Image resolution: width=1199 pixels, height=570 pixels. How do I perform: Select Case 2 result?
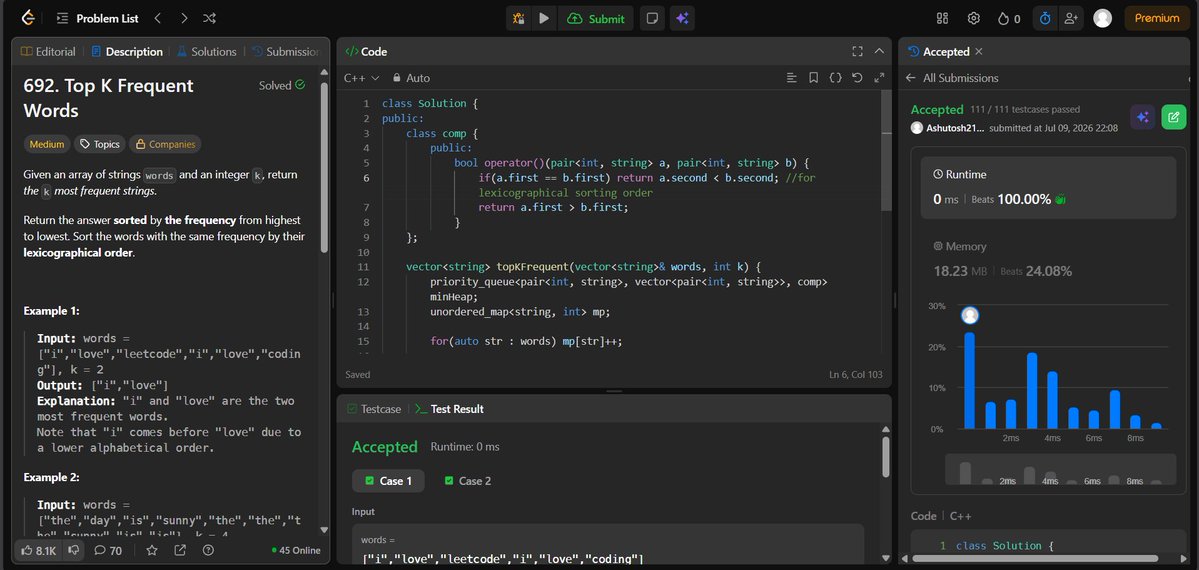pos(467,481)
